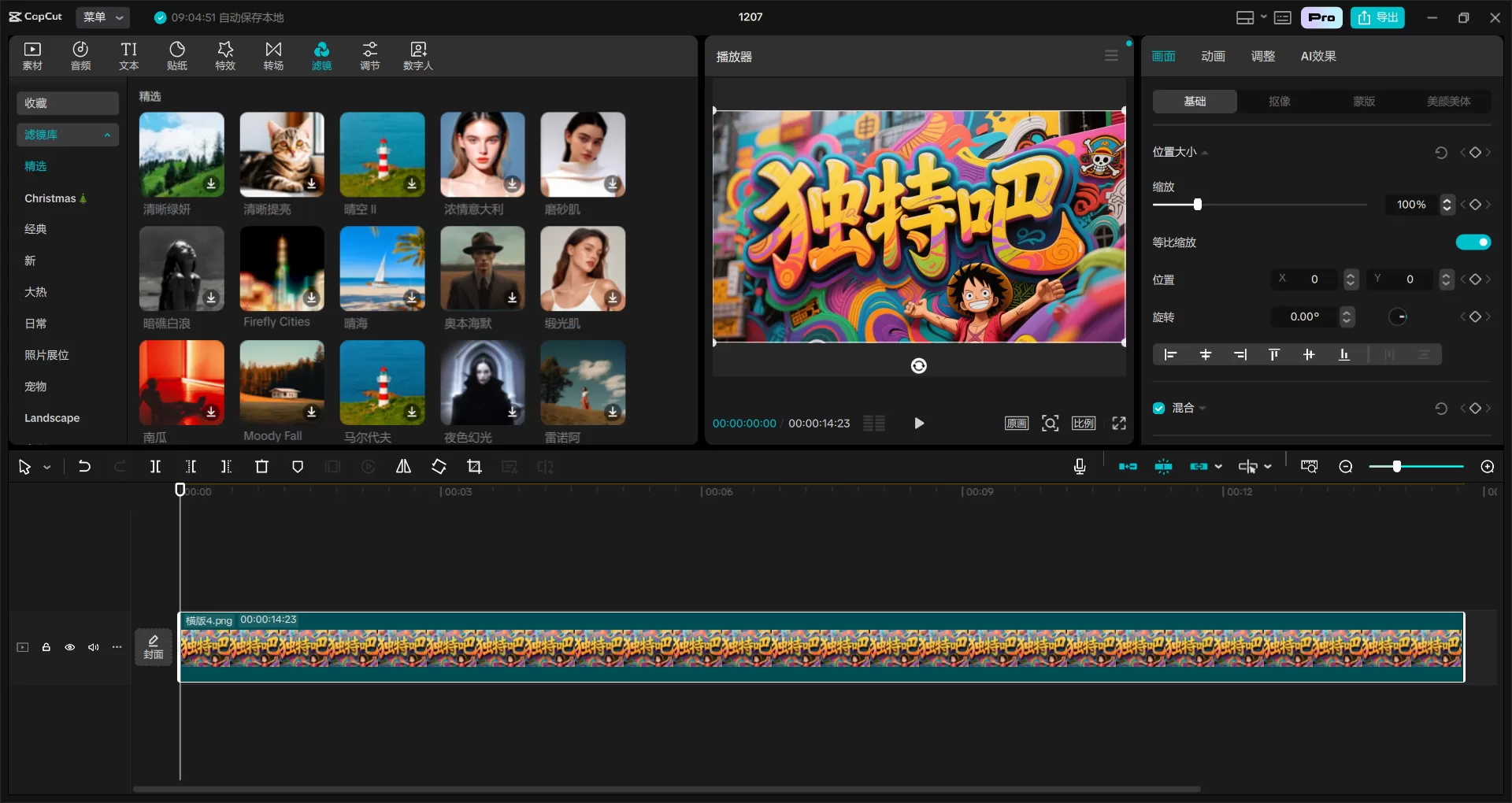The height and width of the screenshot is (803, 1512).
Task: Uncheck the 混合 blend checkbox
Action: click(1158, 408)
